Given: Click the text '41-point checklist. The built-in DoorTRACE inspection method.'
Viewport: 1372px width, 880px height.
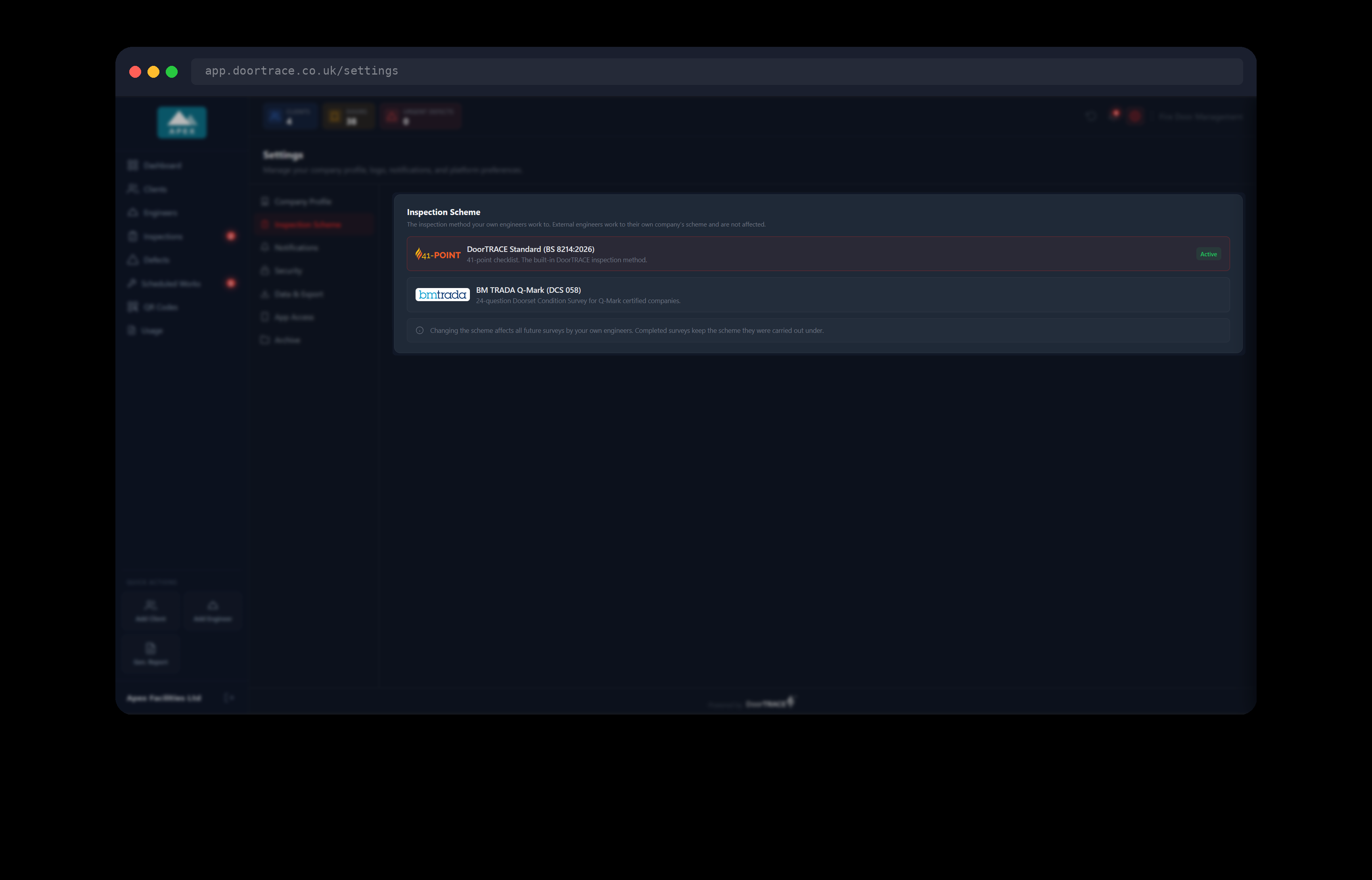Looking at the screenshot, I should [557, 260].
